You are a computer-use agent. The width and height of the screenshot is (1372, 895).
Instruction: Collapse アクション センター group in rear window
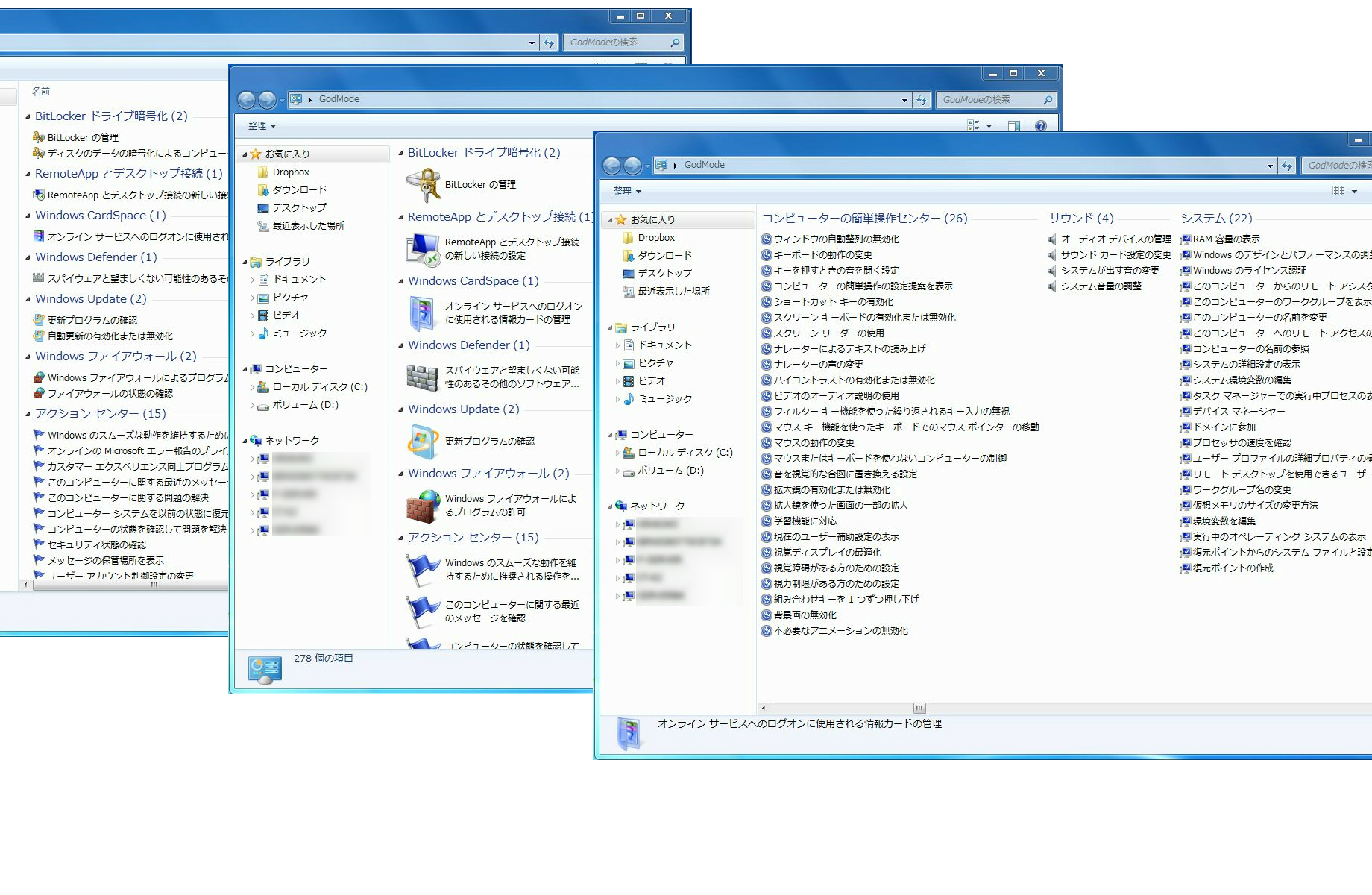click(x=28, y=414)
